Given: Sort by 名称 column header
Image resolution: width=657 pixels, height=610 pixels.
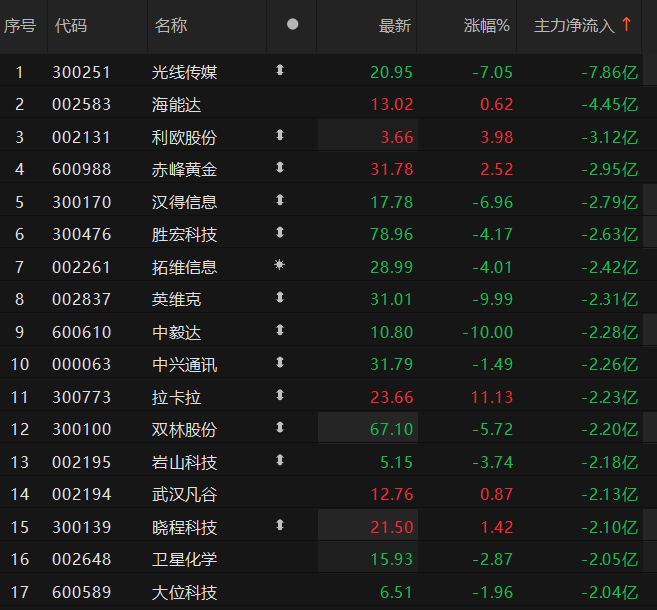Looking at the screenshot, I should tap(171, 26).
